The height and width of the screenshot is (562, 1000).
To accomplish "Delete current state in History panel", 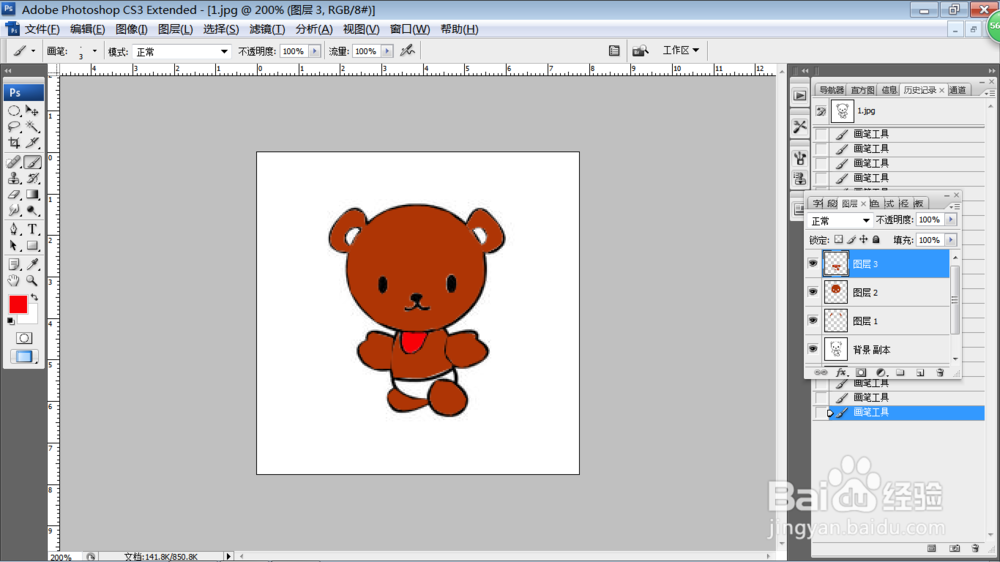I will point(975,548).
